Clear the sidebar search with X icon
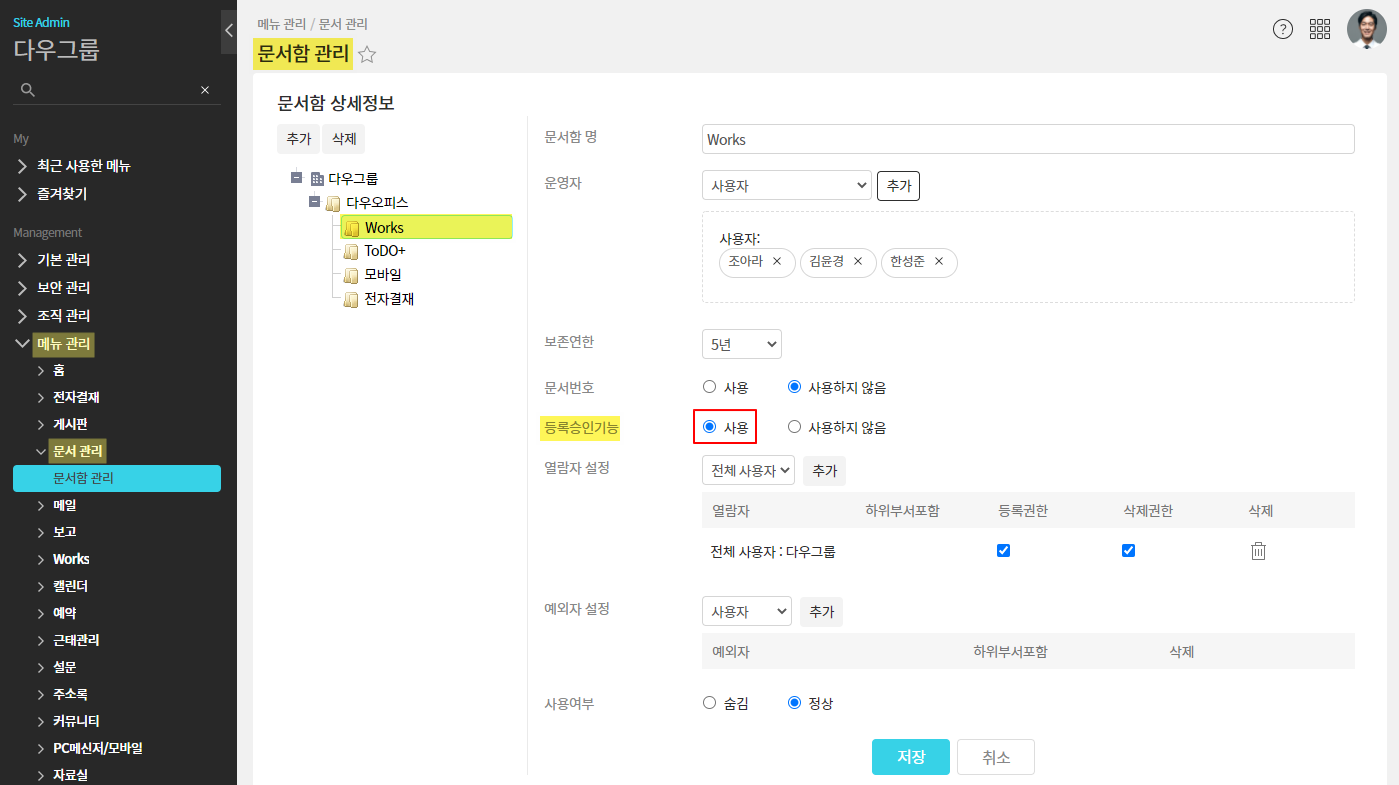The image size is (1399, 785). [205, 90]
